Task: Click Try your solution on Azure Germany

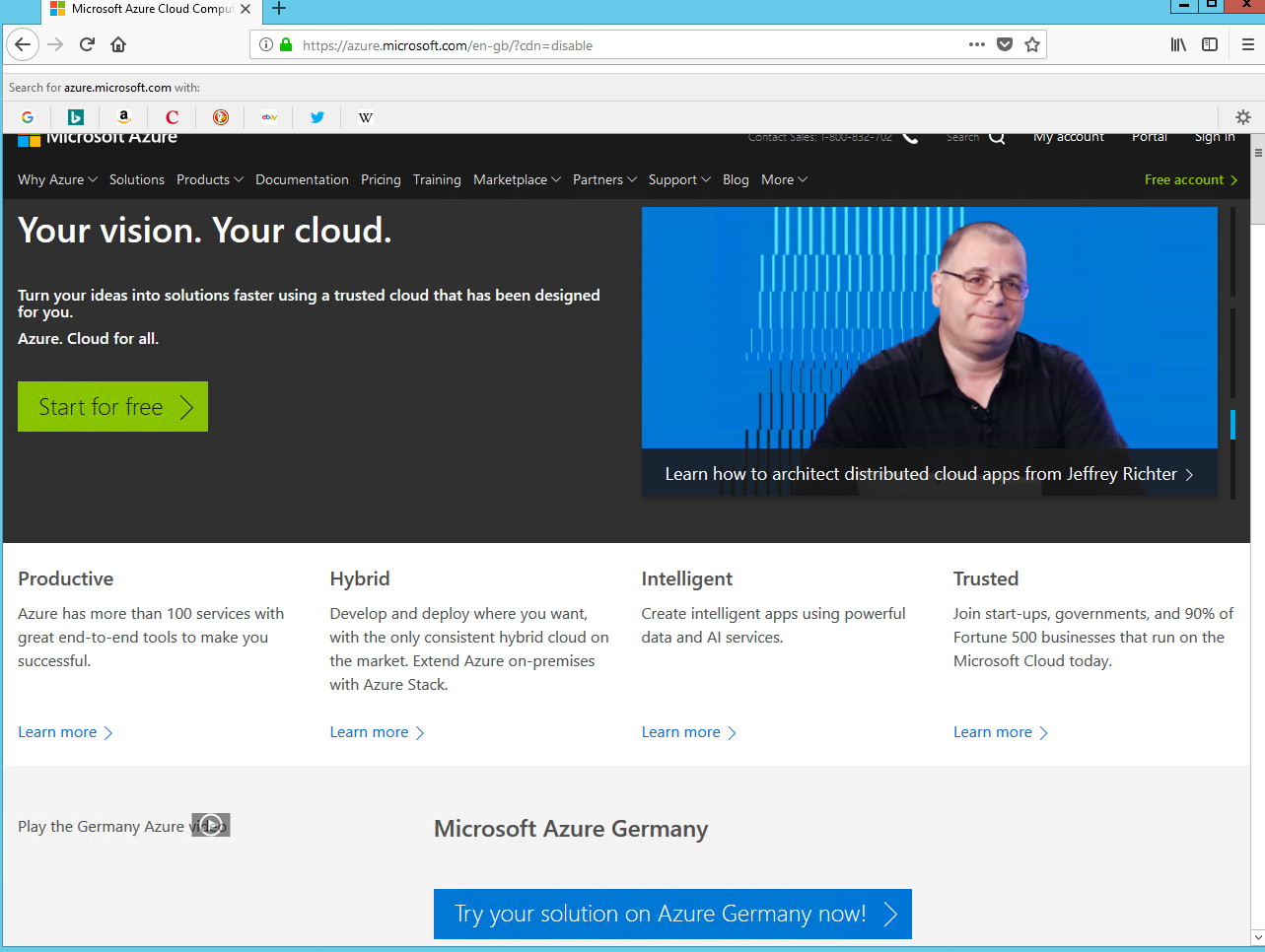Action: coord(672,914)
